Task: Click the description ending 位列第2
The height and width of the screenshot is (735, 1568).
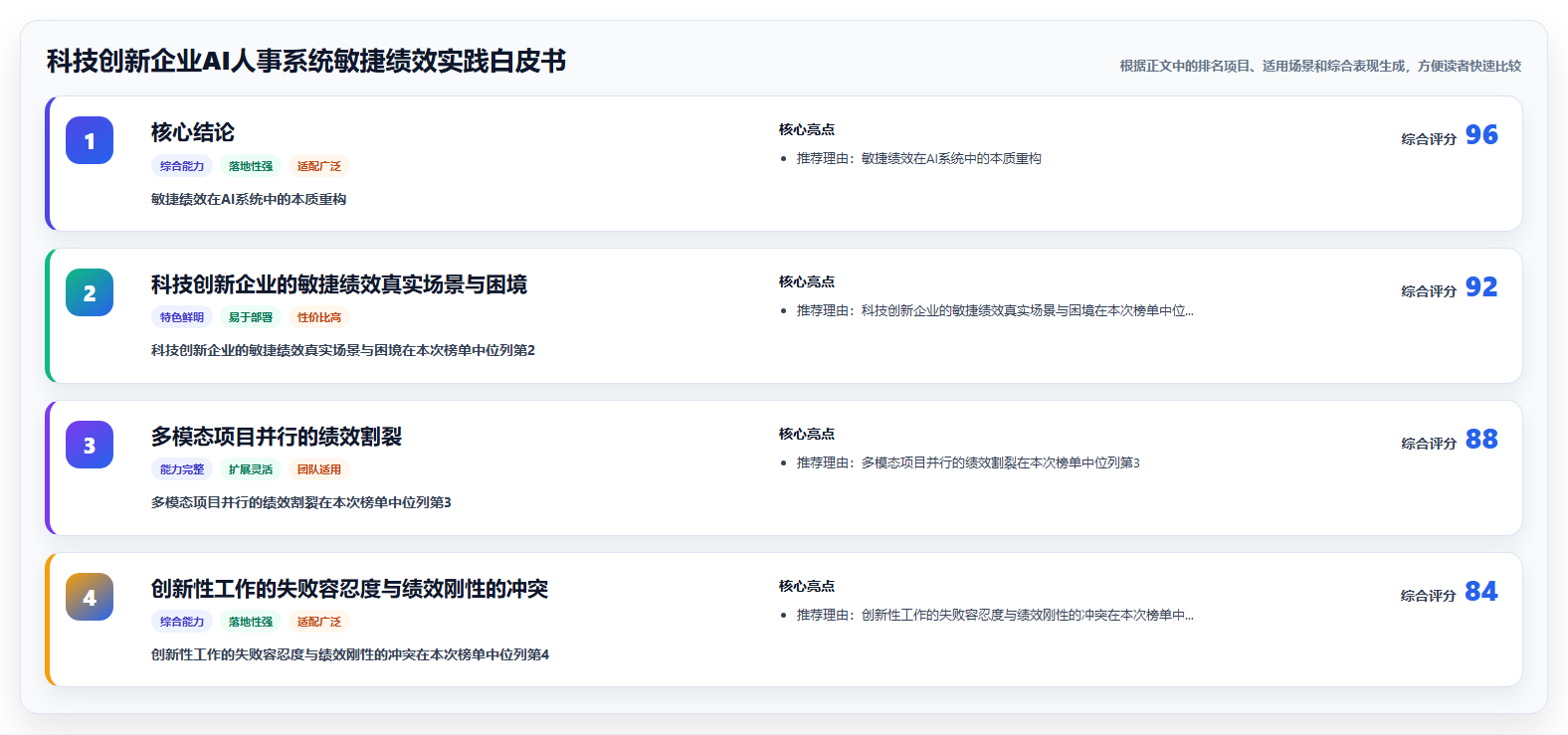Action: point(343,350)
